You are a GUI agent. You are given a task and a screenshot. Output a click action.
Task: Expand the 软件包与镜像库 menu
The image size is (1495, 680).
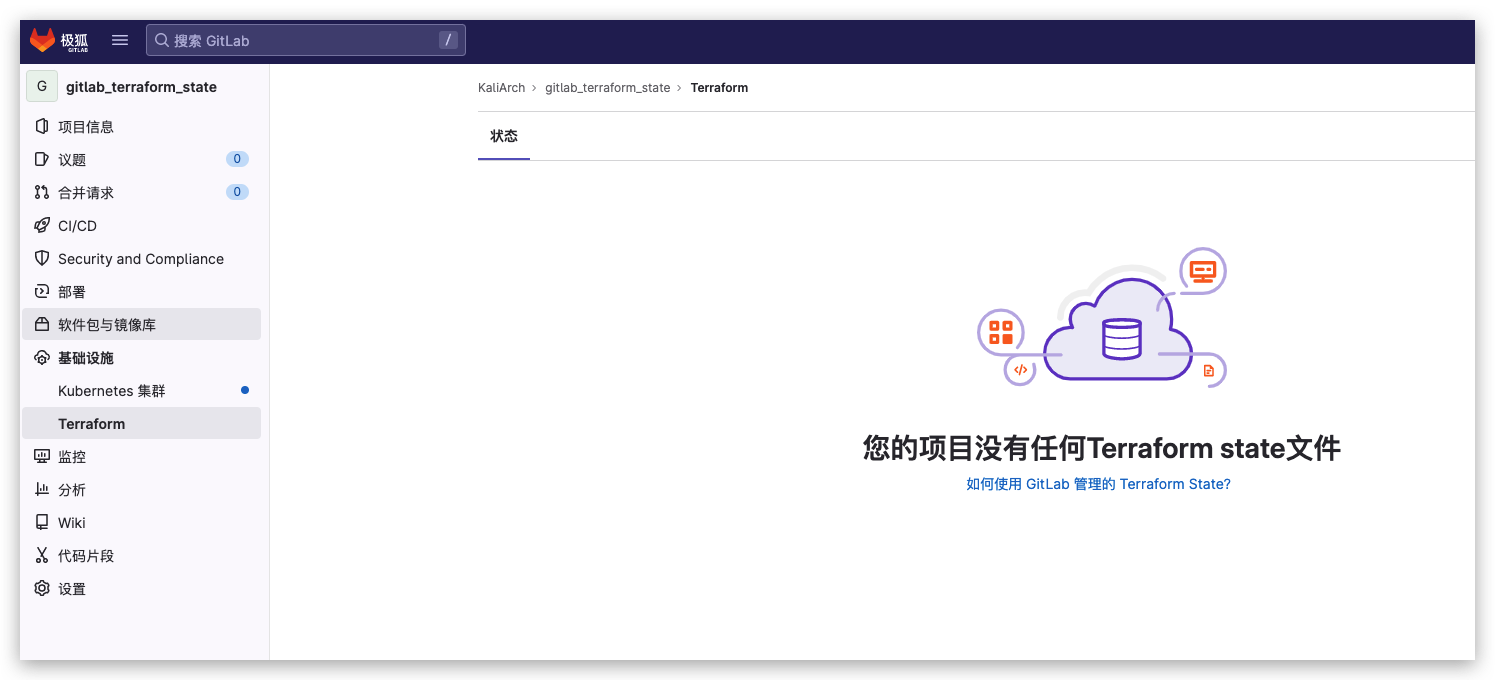[107, 325]
